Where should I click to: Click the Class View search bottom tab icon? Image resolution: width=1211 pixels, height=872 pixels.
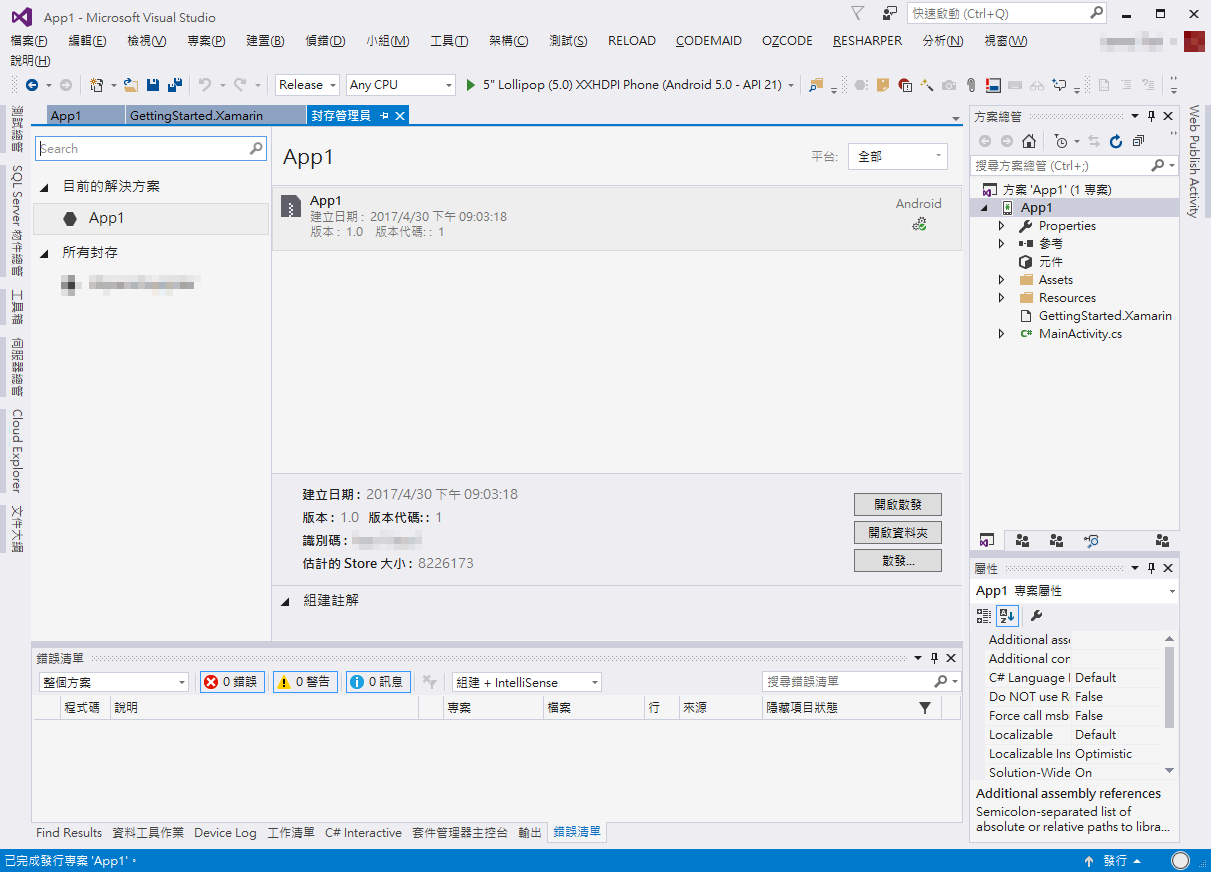[x=1091, y=540]
